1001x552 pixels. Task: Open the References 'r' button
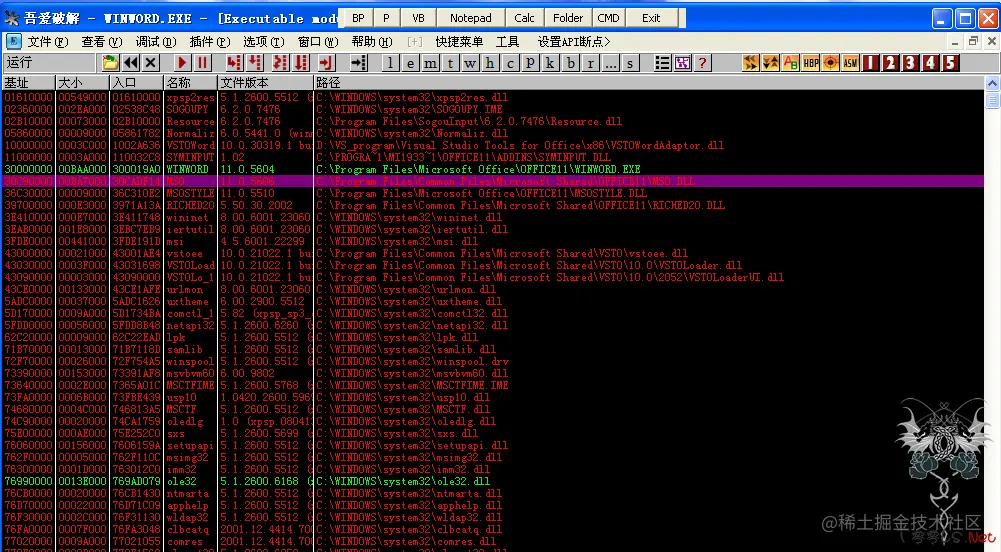[591, 63]
